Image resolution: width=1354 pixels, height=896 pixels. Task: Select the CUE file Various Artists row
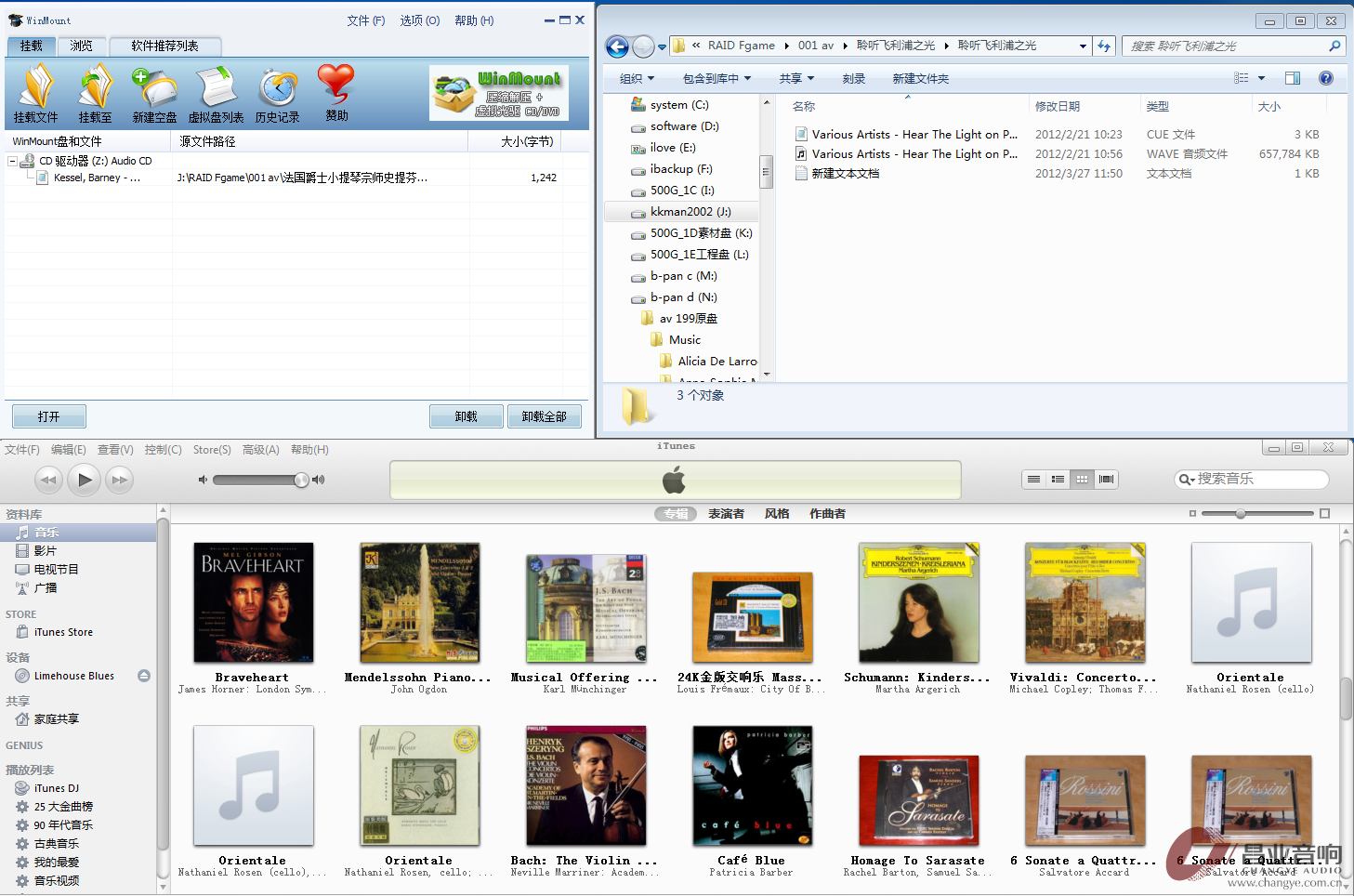[1057, 135]
